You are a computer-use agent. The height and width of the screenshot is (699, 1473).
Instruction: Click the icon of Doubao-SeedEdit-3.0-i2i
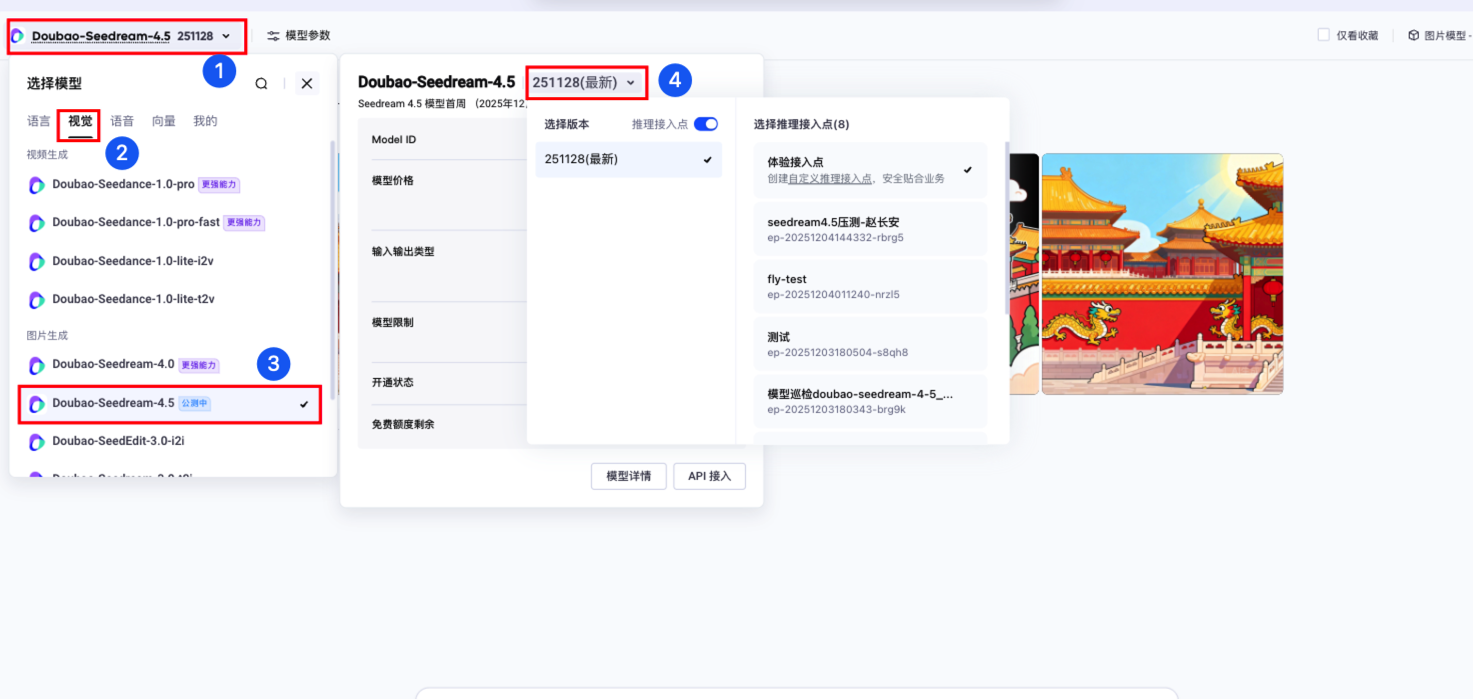[36, 441]
